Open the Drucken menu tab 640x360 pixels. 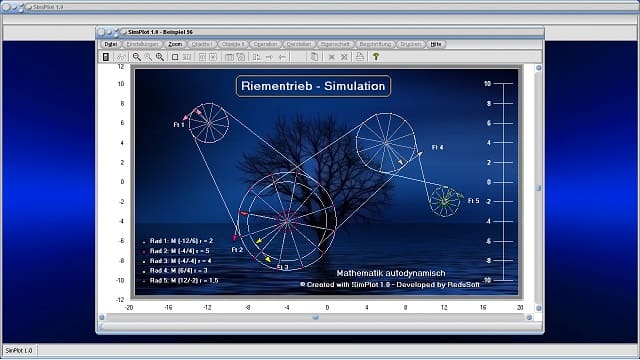[410, 44]
